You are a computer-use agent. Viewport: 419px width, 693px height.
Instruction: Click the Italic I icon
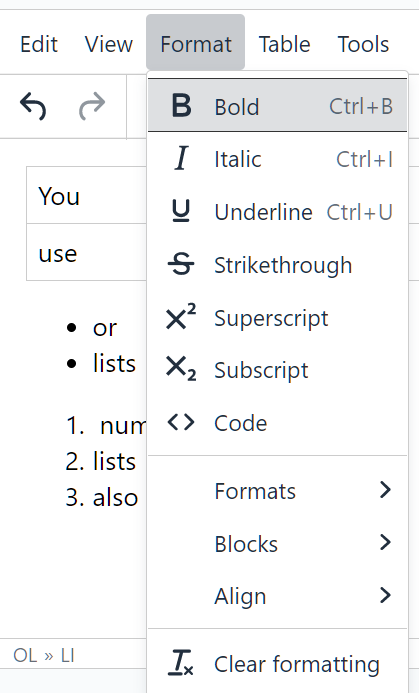click(181, 158)
